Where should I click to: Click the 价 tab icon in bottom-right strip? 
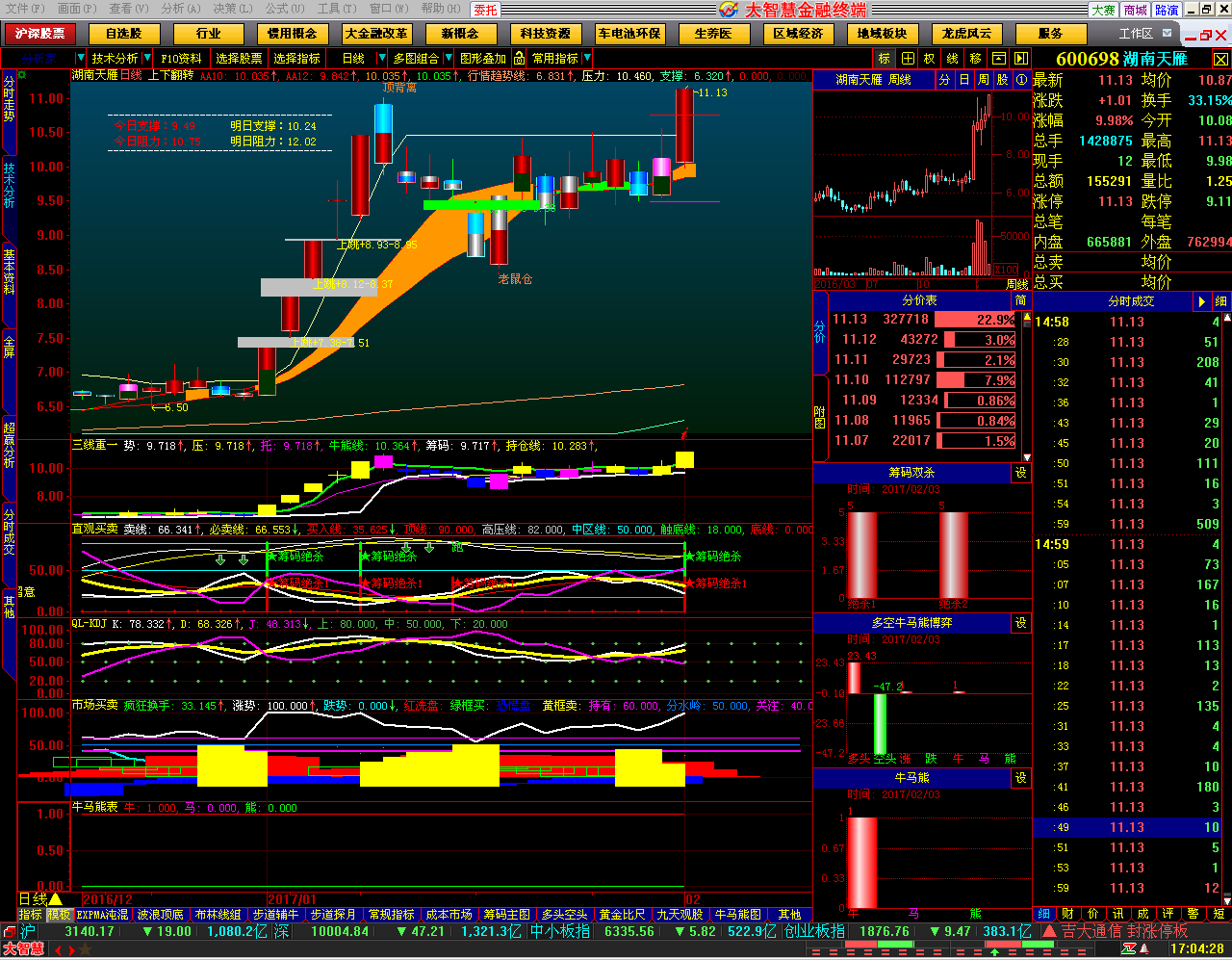click(x=1093, y=914)
